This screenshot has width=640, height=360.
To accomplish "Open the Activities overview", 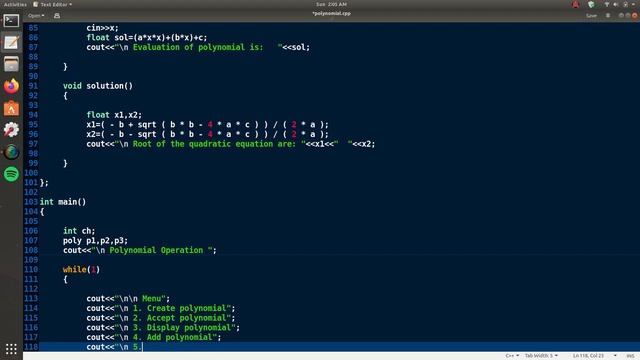I will (15, 4).
